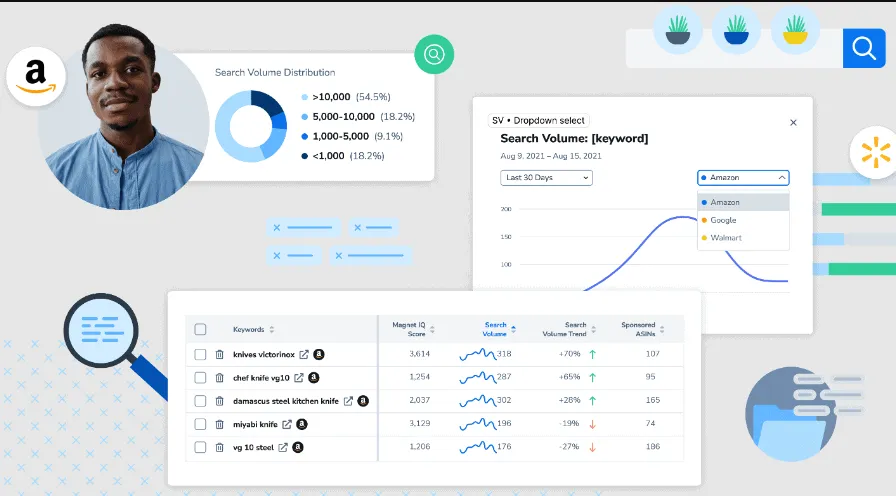This screenshot has width=896, height=496.
Task: Click Amazon badge next to miyabi knife
Action: tap(302, 424)
